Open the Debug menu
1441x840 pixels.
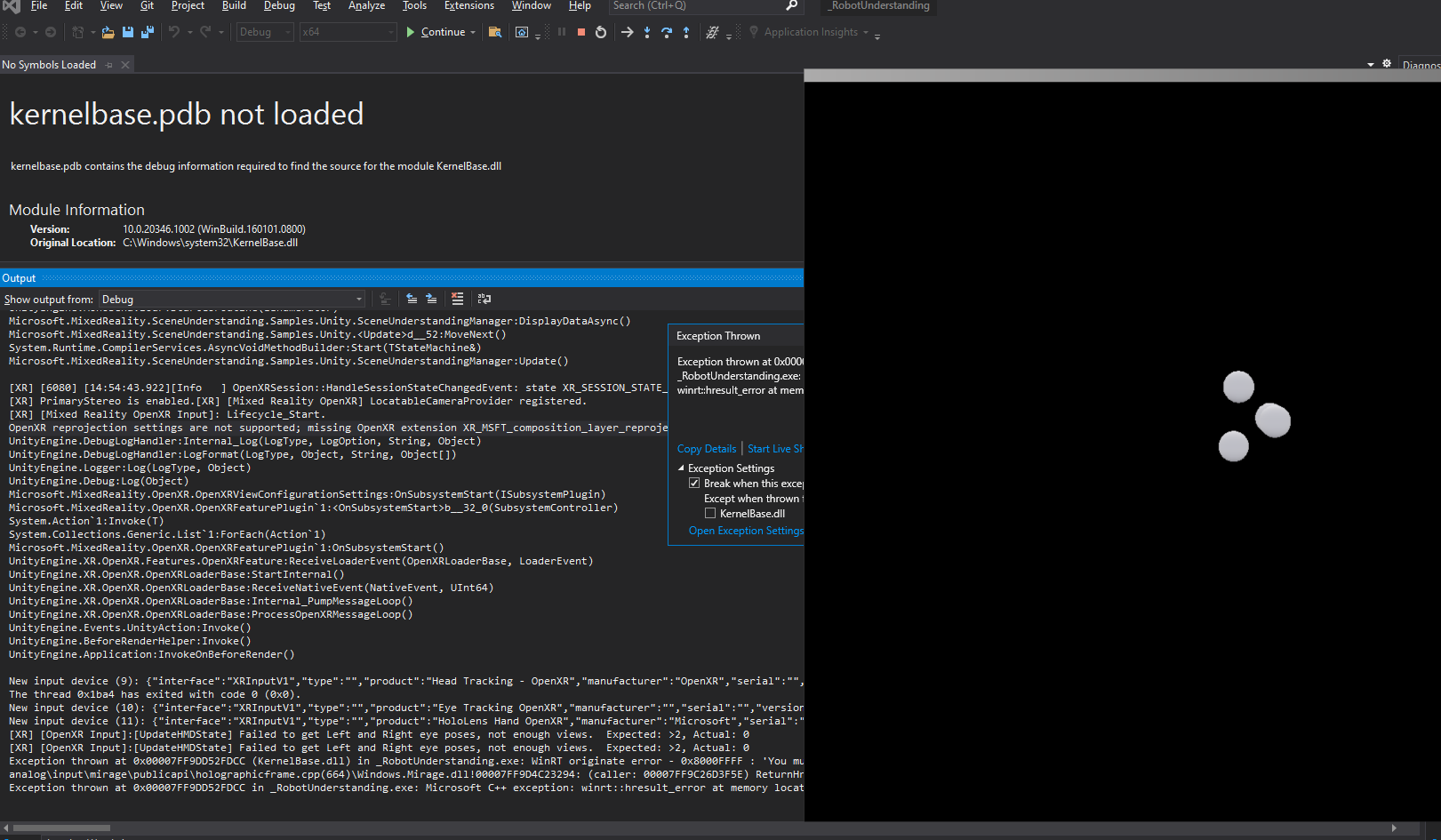[x=278, y=6]
